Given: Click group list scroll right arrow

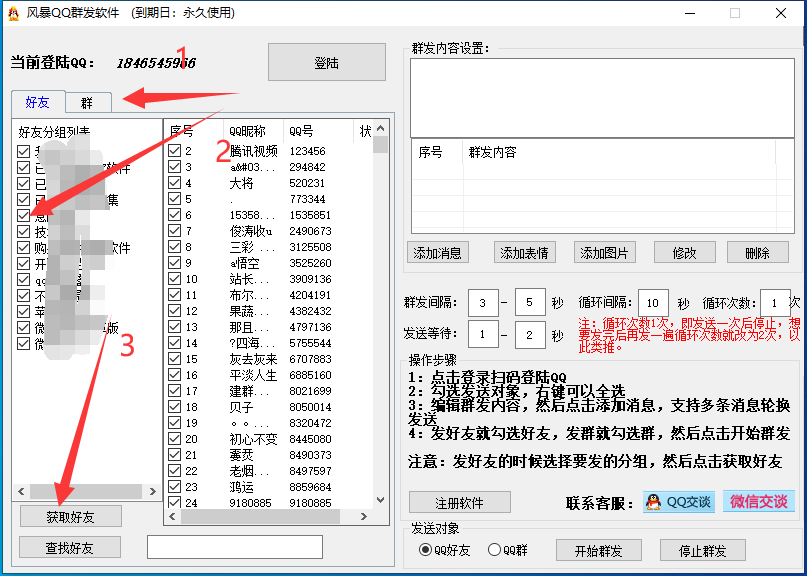Looking at the screenshot, I should click(152, 492).
